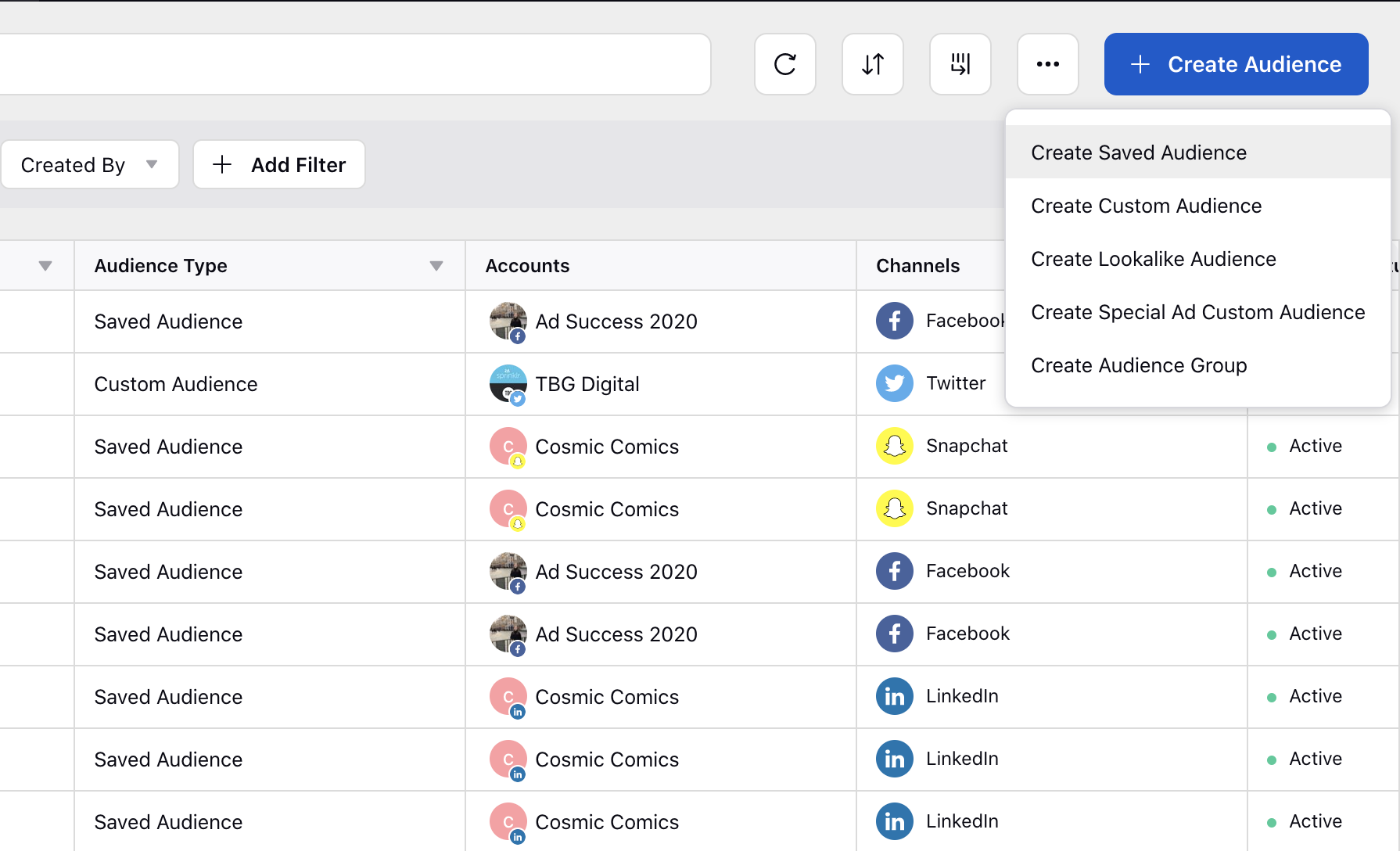Click the first Snapchat channel icon

895,446
